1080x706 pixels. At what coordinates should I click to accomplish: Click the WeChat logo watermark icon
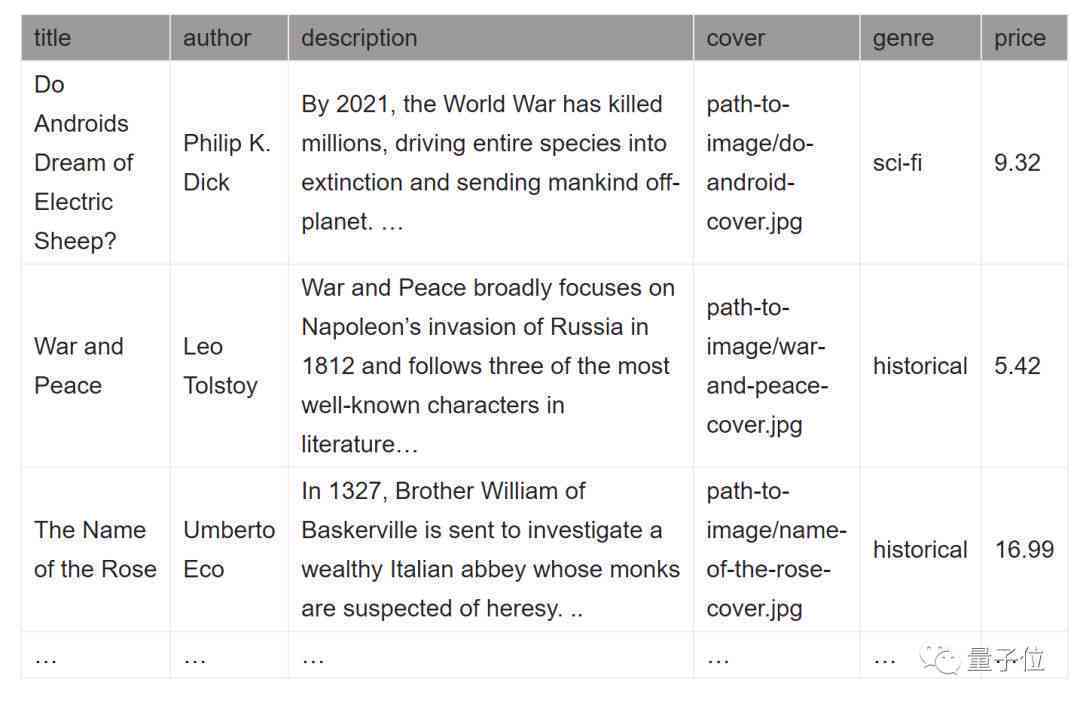pyautogui.click(x=939, y=659)
